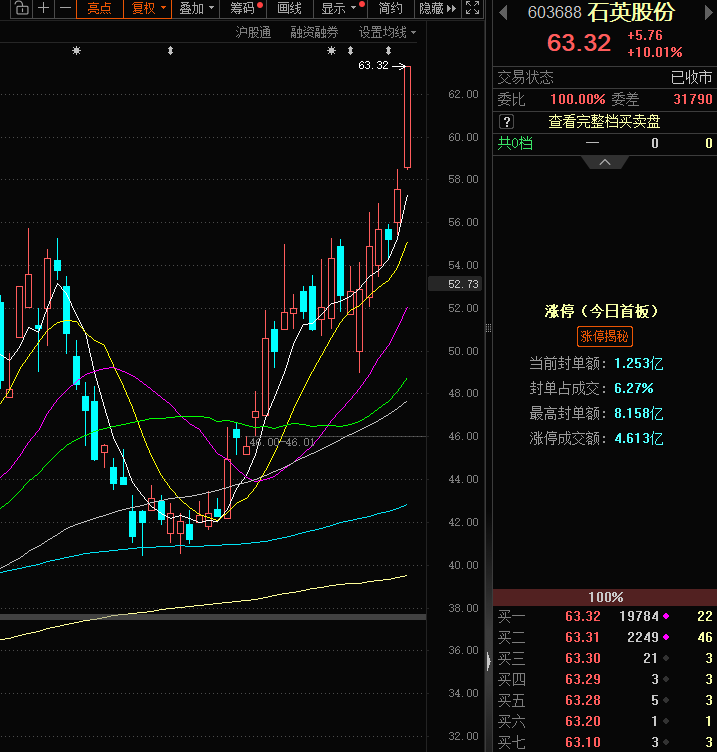Click the 涨停（今日首板）heading

tap(604, 311)
